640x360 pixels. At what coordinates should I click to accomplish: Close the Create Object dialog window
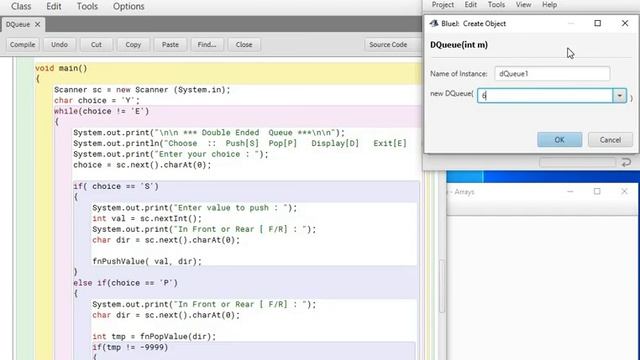click(625, 23)
